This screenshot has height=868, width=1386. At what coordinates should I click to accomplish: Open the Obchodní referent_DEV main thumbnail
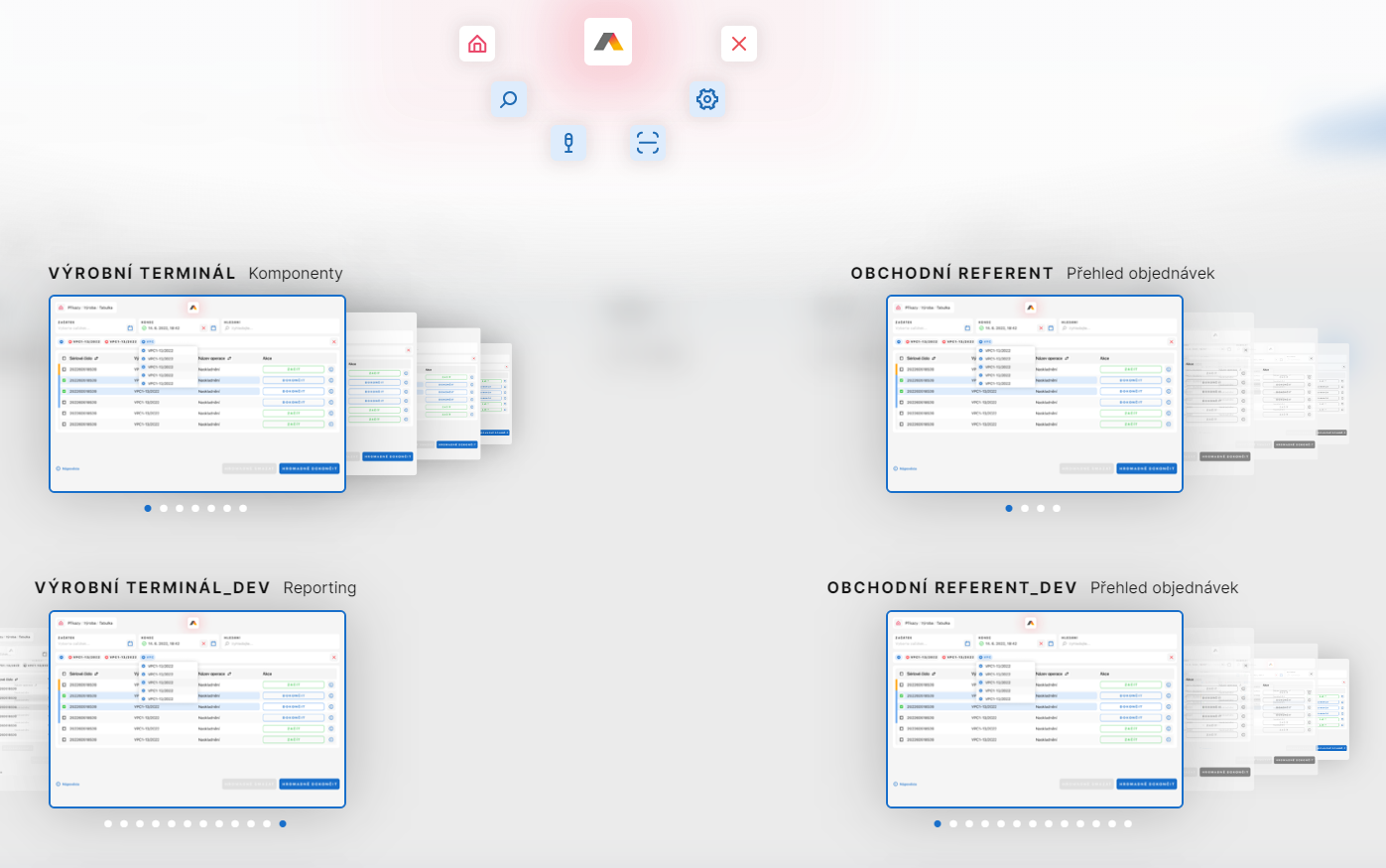tap(1035, 709)
